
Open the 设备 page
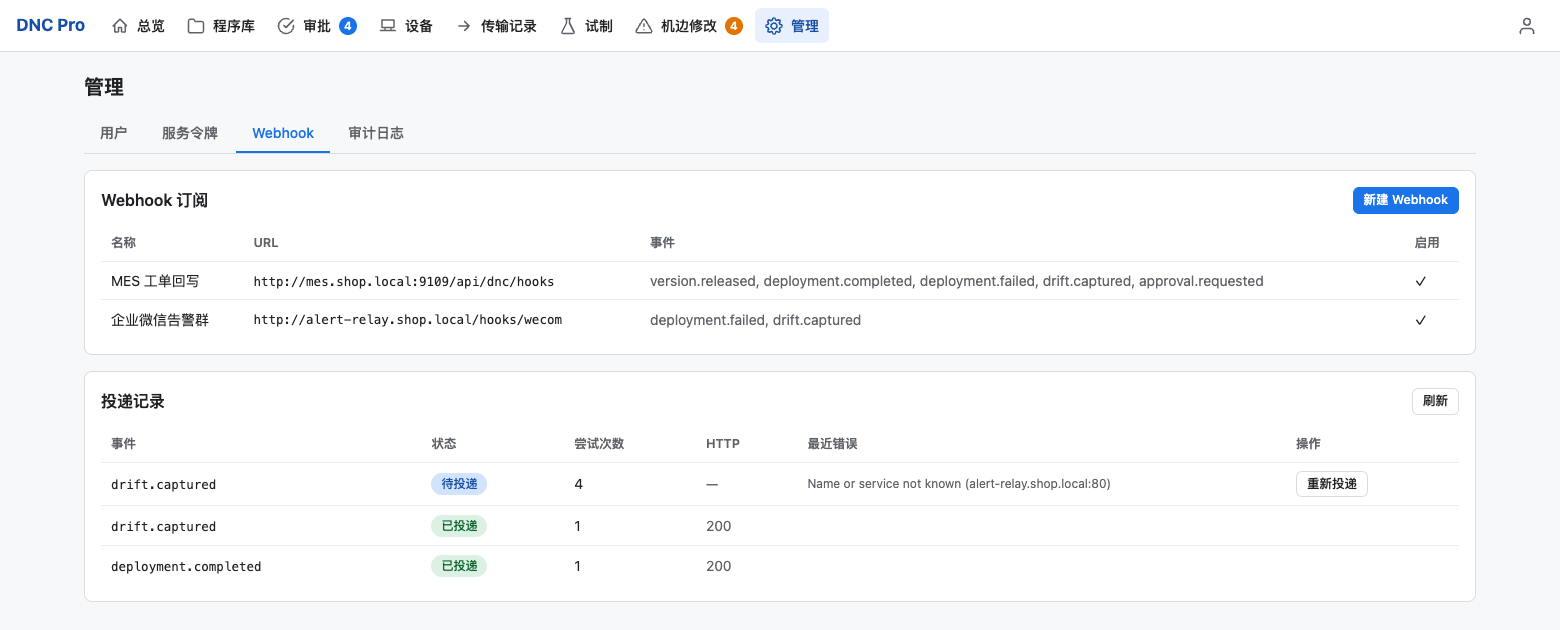(x=406, y=26)
